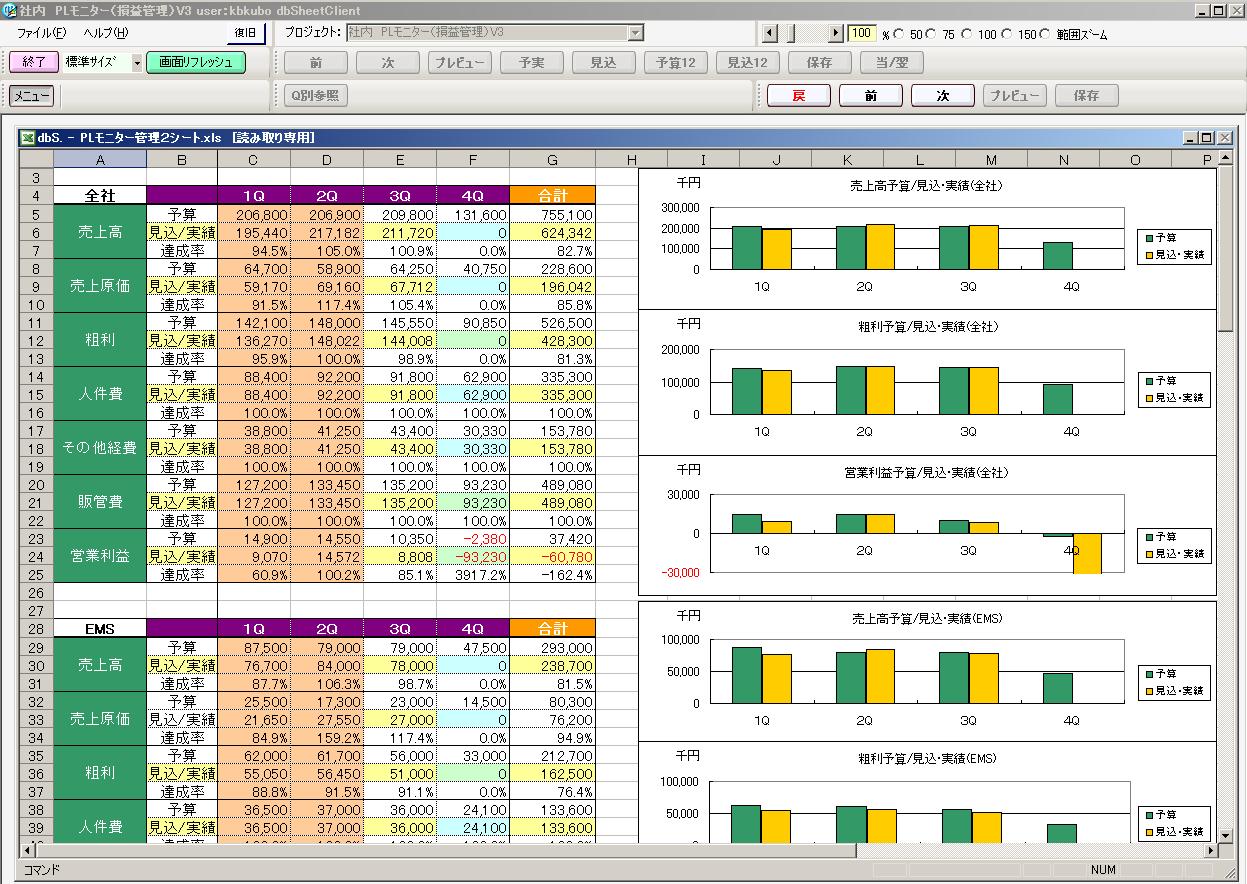Click the 復旧 button

coord(244,33)
